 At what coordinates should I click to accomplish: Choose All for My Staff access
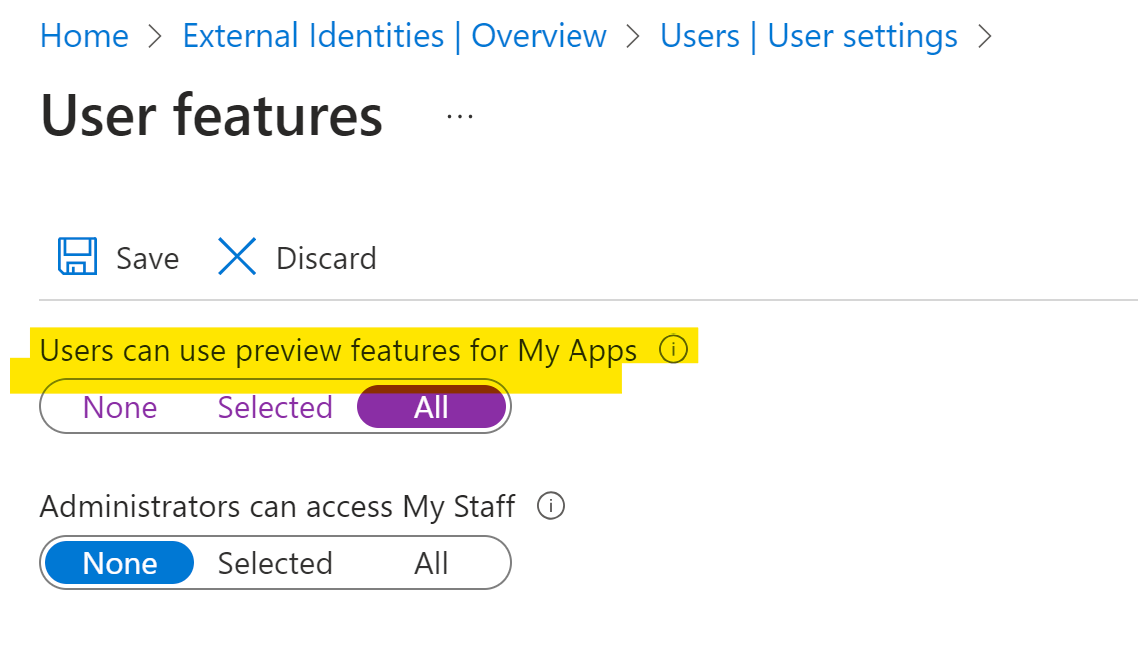click(431, 564)
